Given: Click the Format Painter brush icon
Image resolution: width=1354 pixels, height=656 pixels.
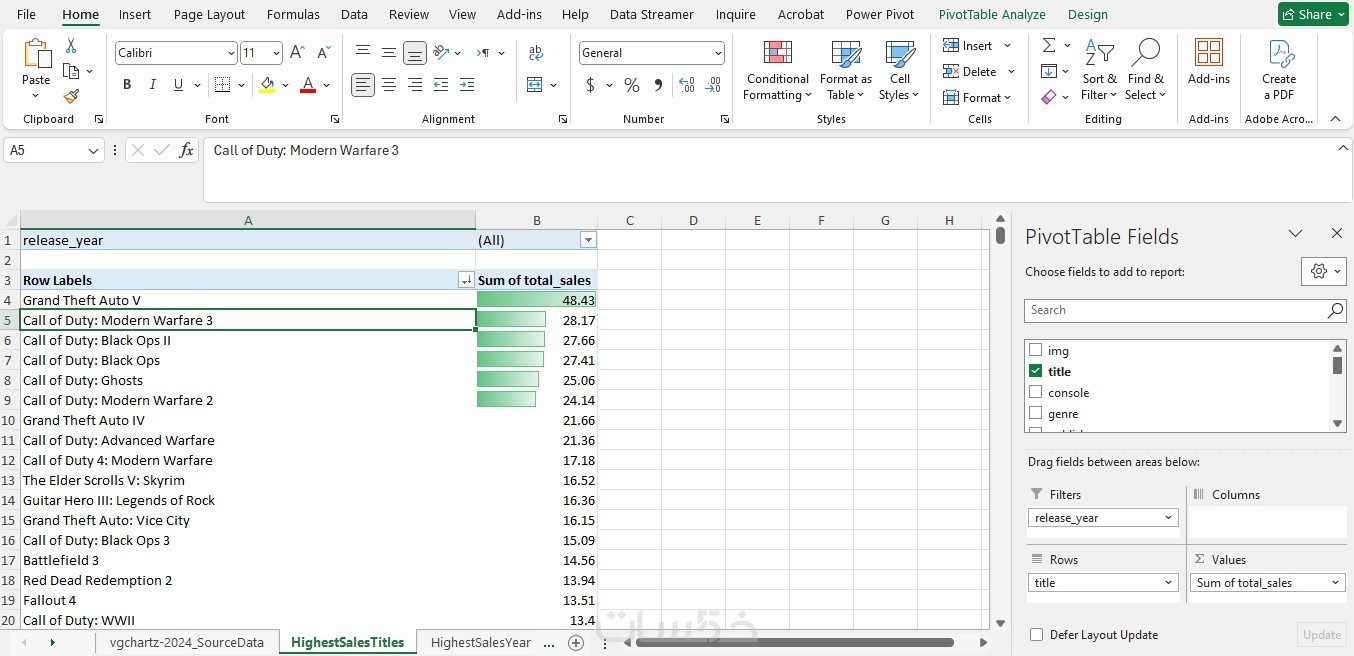Looking at the screenshot, I should pos(70,96).
